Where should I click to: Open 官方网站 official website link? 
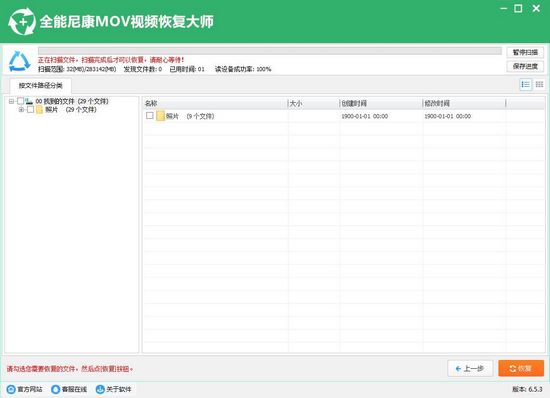pos(25,389)
